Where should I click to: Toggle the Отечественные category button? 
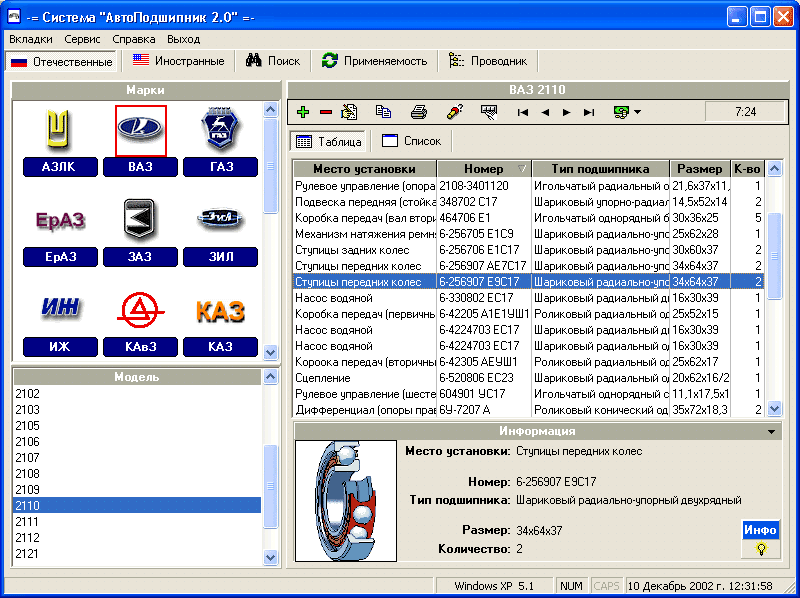(x=62, y=61)
